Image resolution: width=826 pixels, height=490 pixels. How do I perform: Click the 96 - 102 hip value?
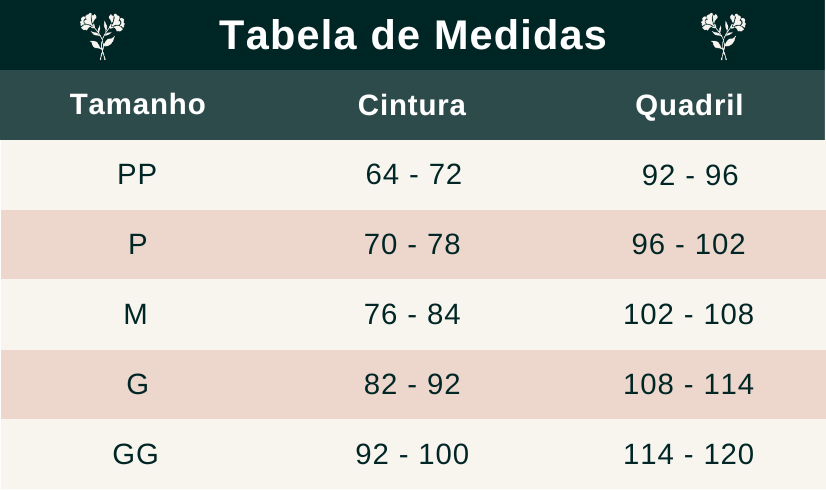[689, 244]
